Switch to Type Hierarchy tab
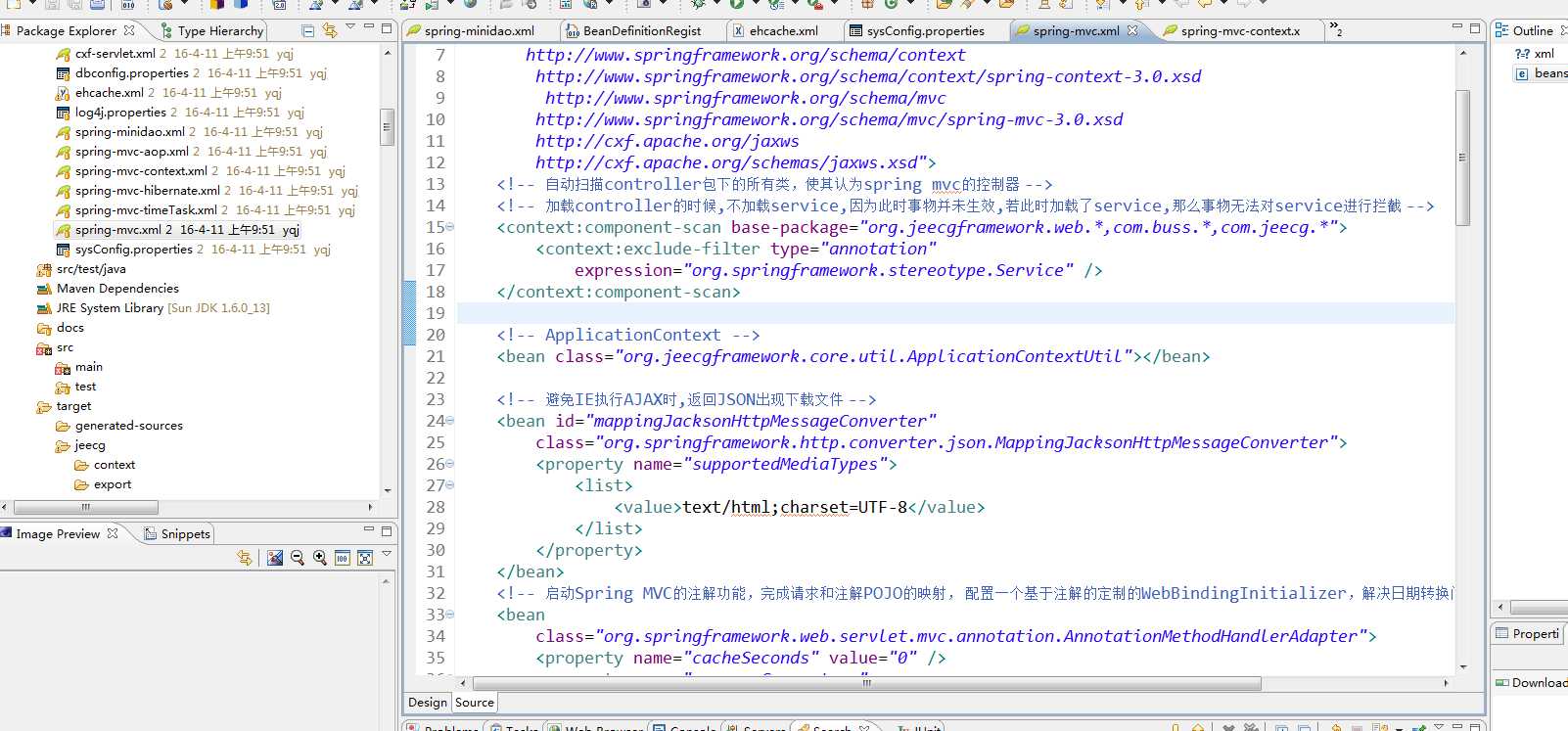The image size is (1568, 731). click(212, 30)
